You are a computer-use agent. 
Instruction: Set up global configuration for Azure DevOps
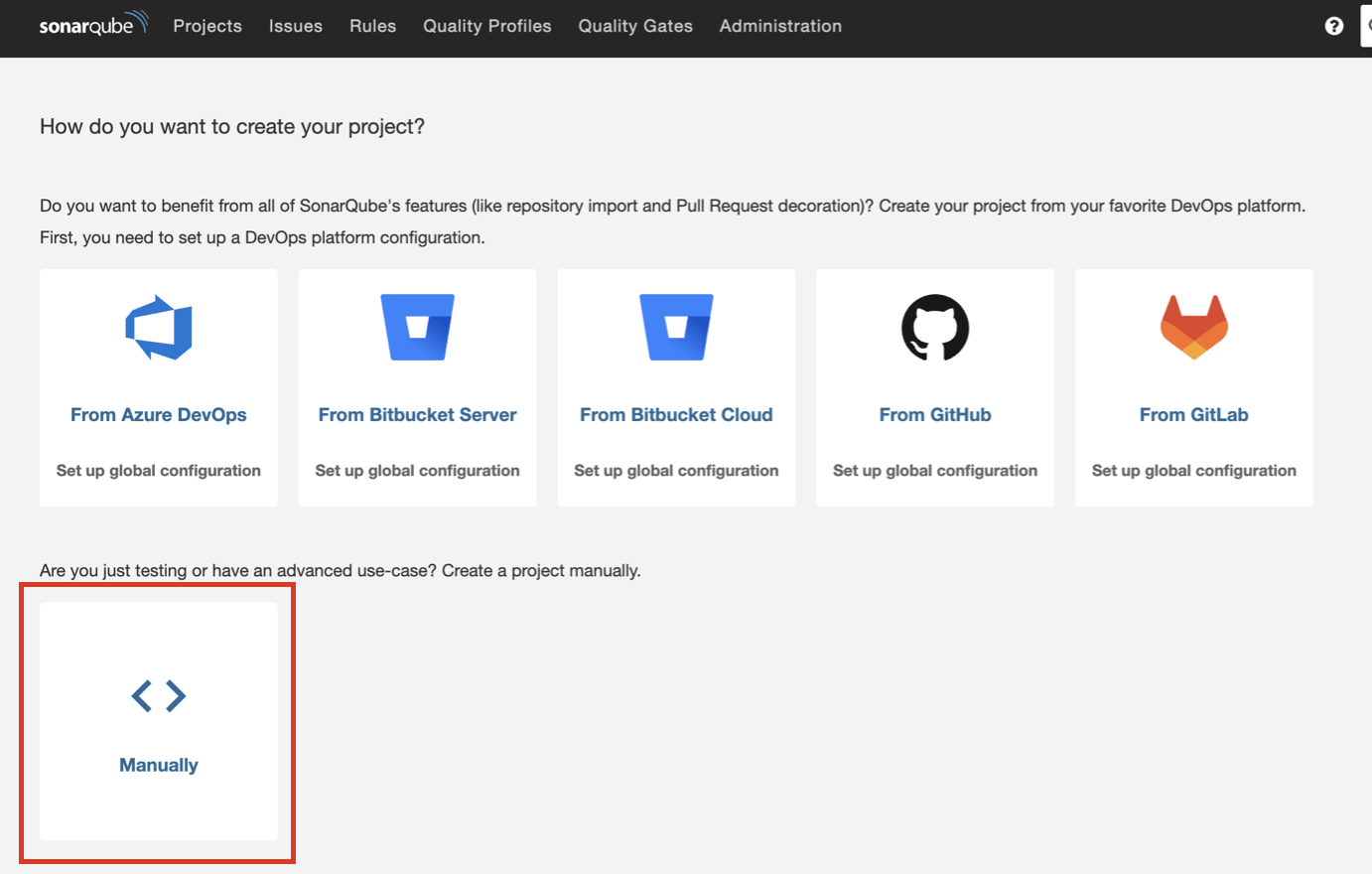tap(158, 470)
